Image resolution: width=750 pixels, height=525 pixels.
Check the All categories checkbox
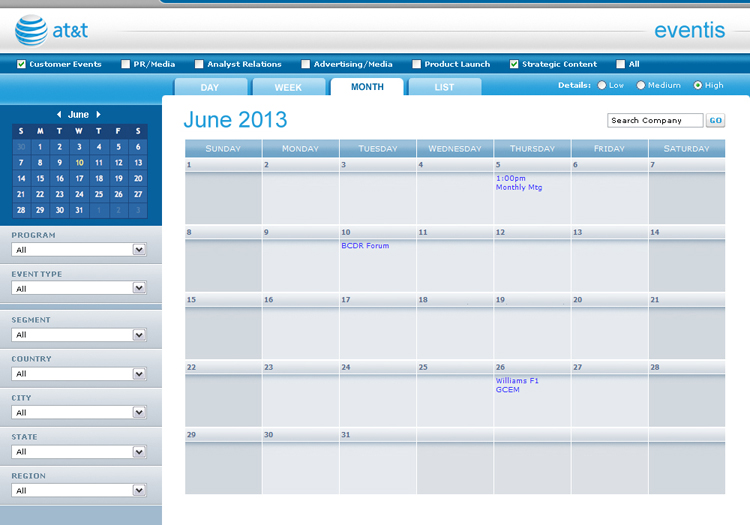click(x=620, y=64)
